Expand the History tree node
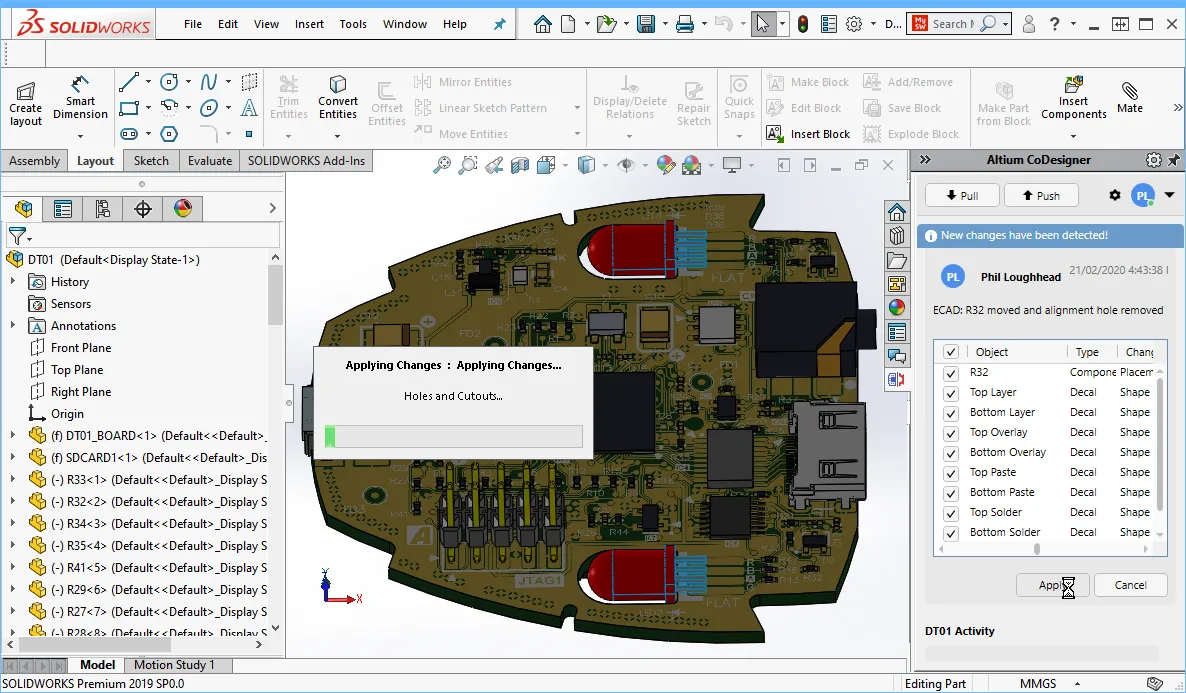This screenshot has width=1186, height=693. tap(13, 282)
